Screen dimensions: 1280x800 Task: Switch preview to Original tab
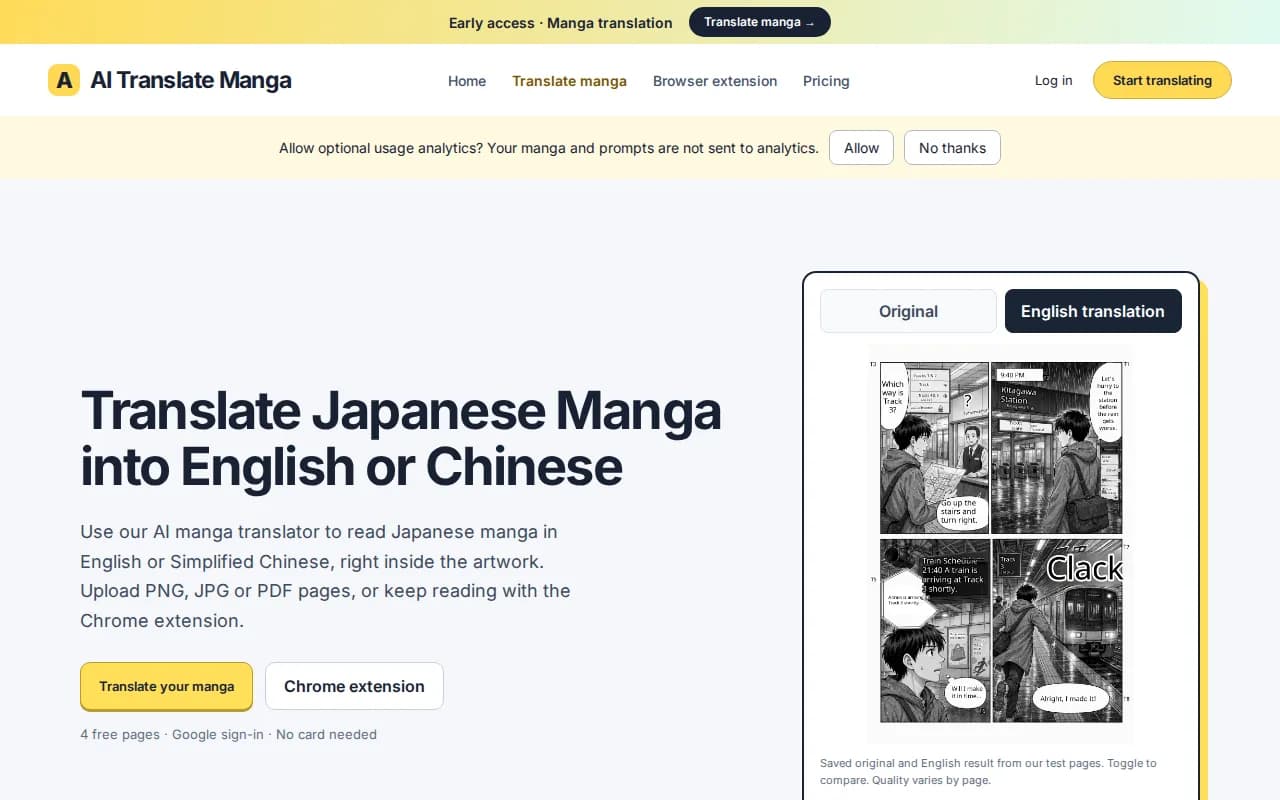pos(908,311)
